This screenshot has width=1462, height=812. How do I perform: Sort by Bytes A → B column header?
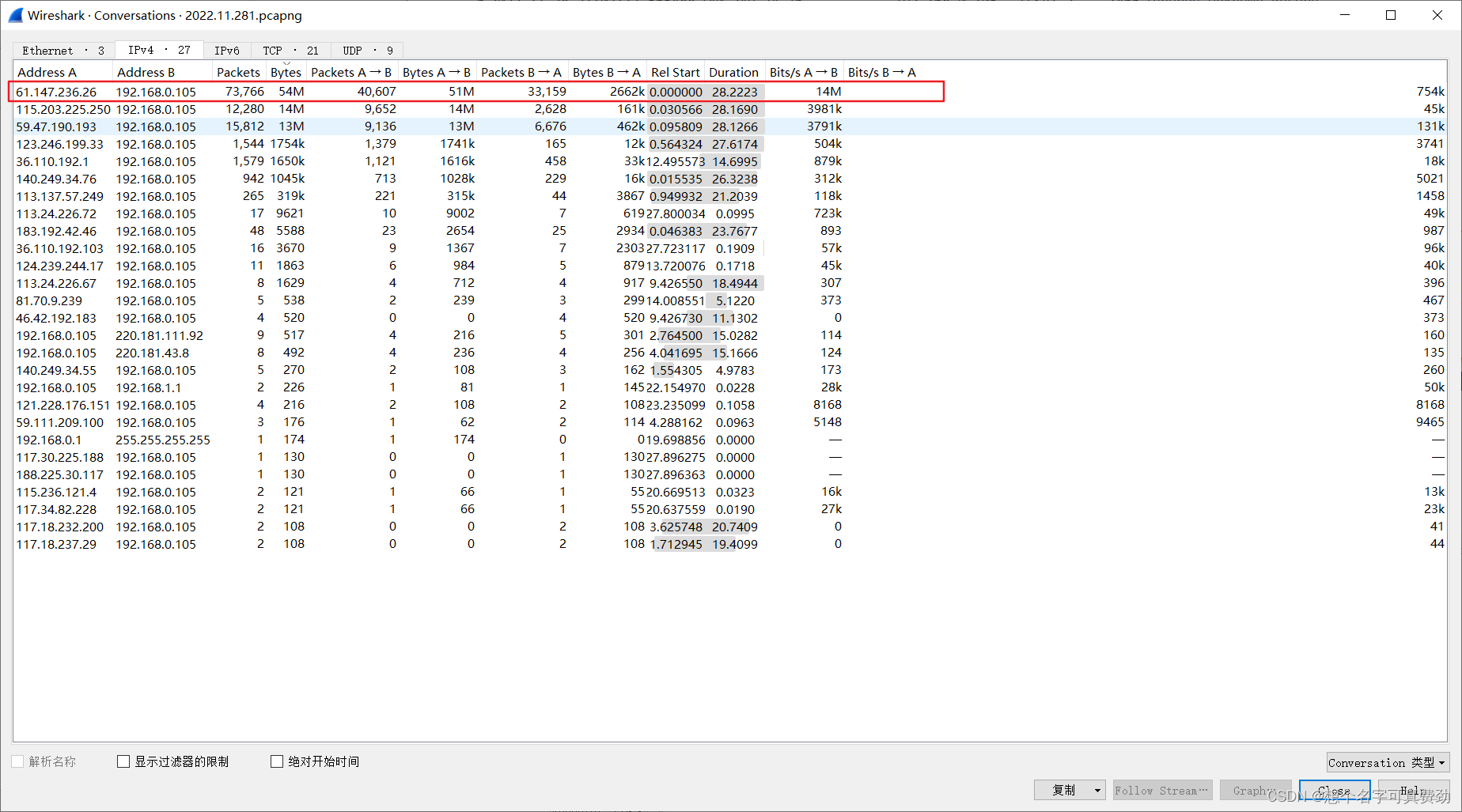tap(437, 72)
